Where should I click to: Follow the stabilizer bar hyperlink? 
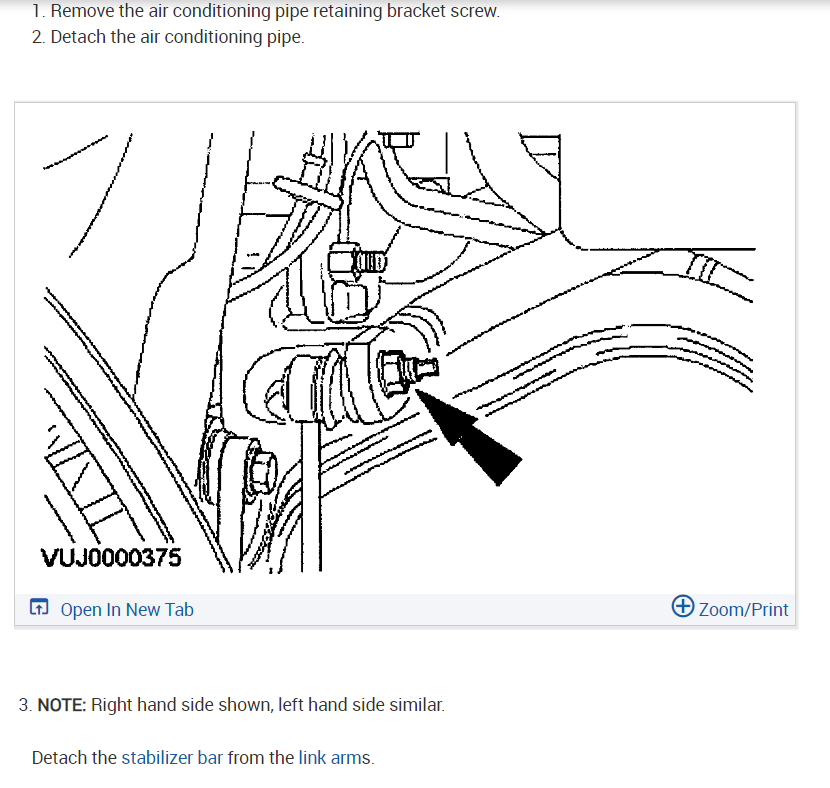[172, 758]
